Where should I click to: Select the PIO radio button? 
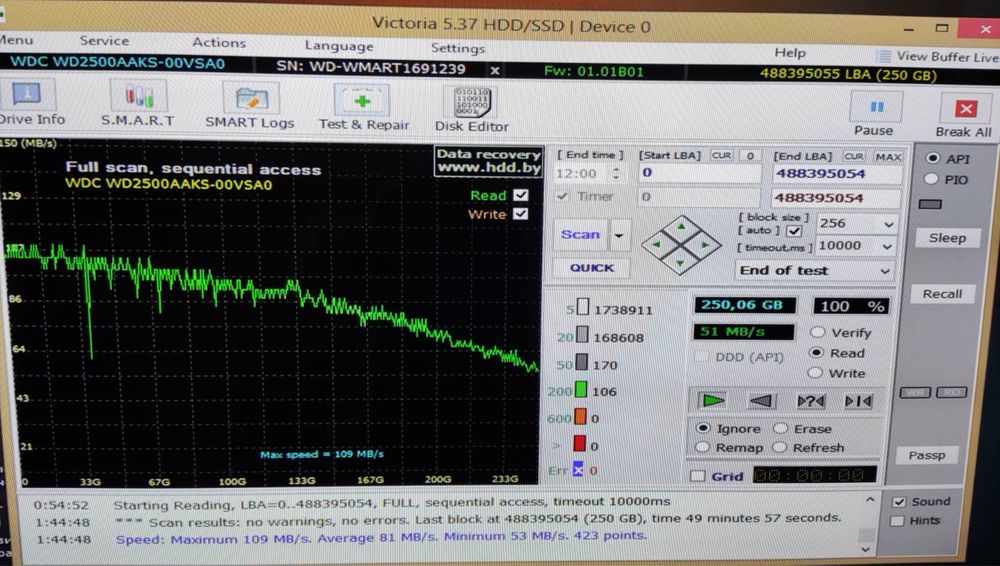tap(931, 179)
